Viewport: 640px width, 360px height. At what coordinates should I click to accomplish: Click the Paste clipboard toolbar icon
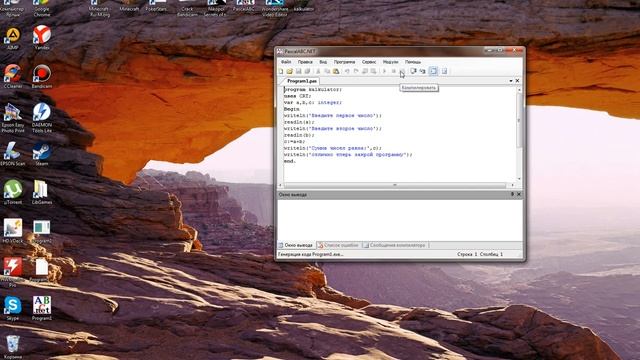(x=336, y=71)
